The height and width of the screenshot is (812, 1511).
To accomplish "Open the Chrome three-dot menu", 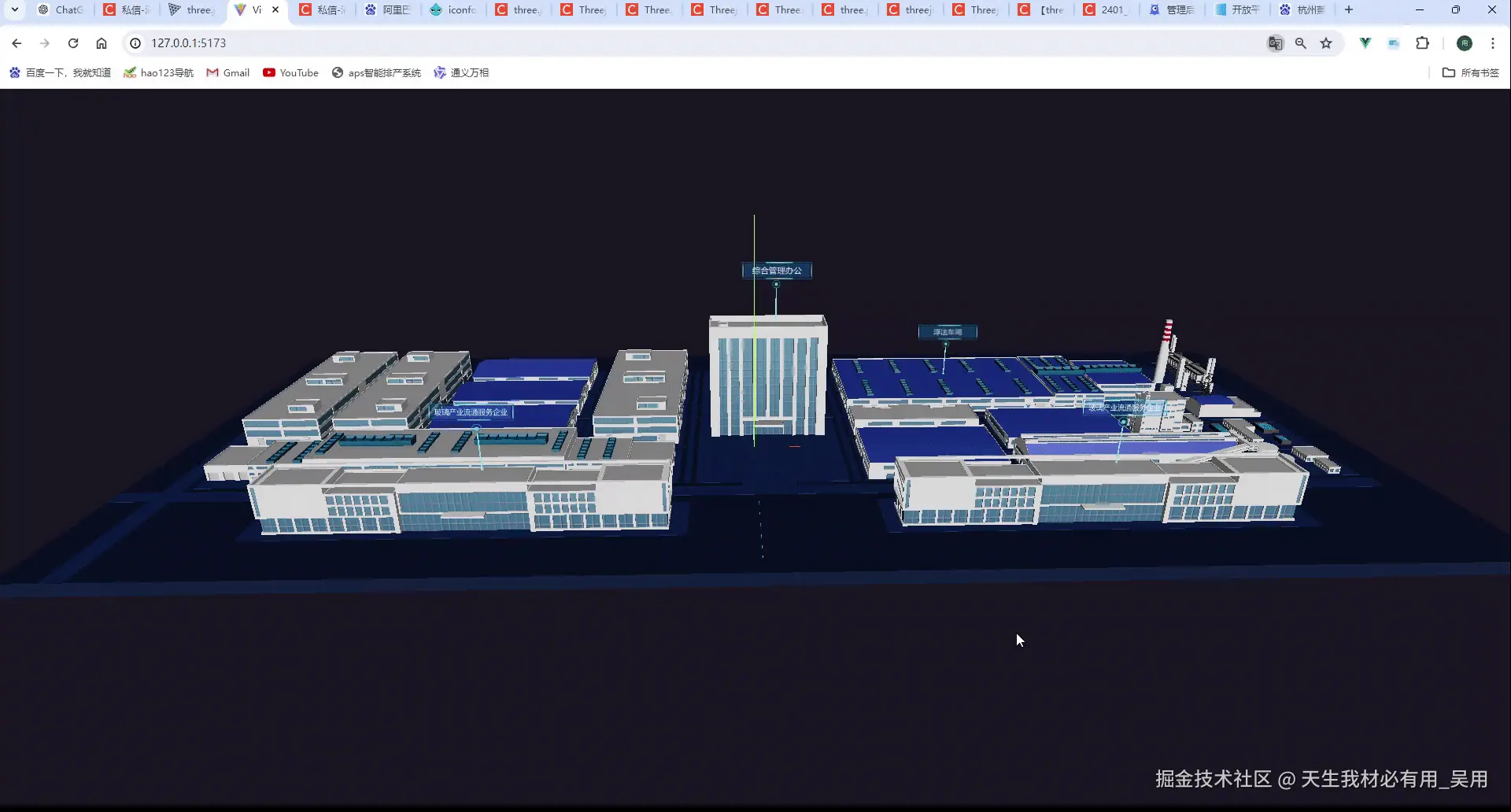I will (x=1492, y=43).
